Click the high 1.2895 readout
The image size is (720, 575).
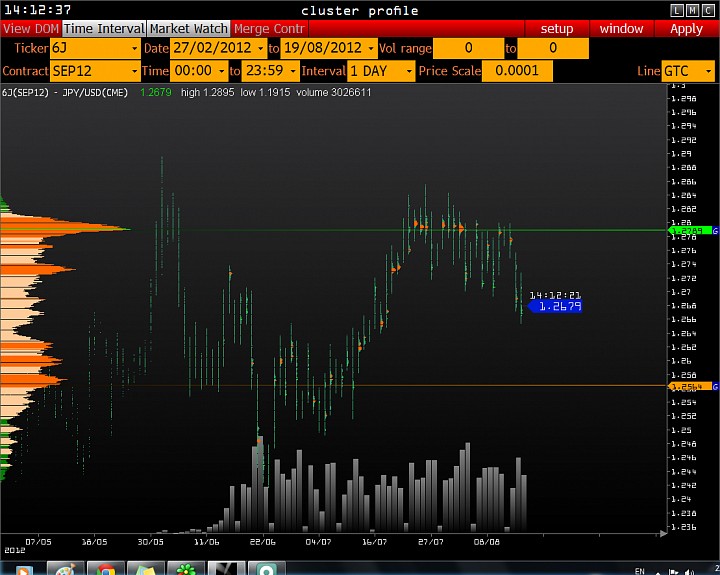coord(208,92)
